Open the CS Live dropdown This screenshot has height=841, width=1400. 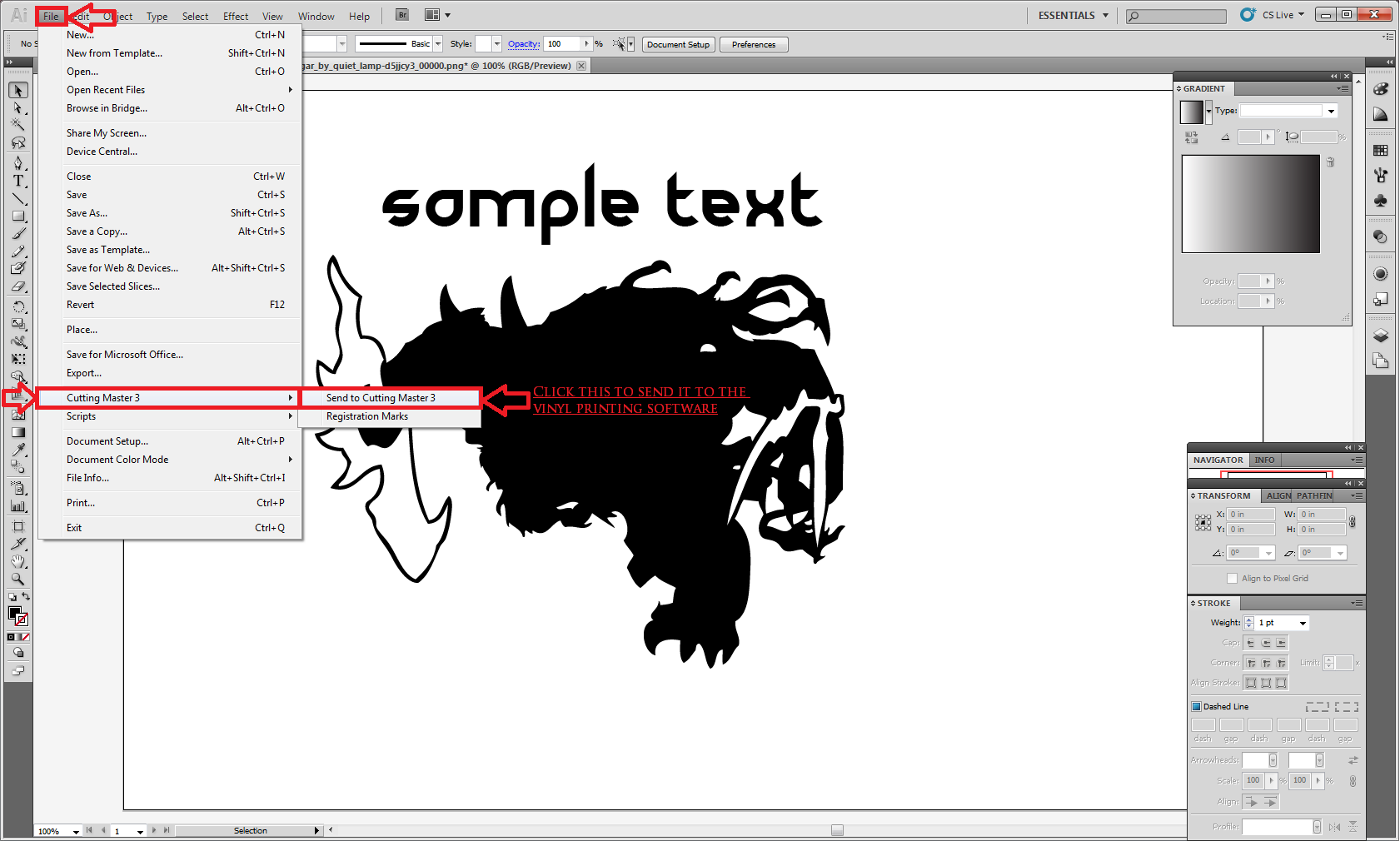[x=1283, y=15]
